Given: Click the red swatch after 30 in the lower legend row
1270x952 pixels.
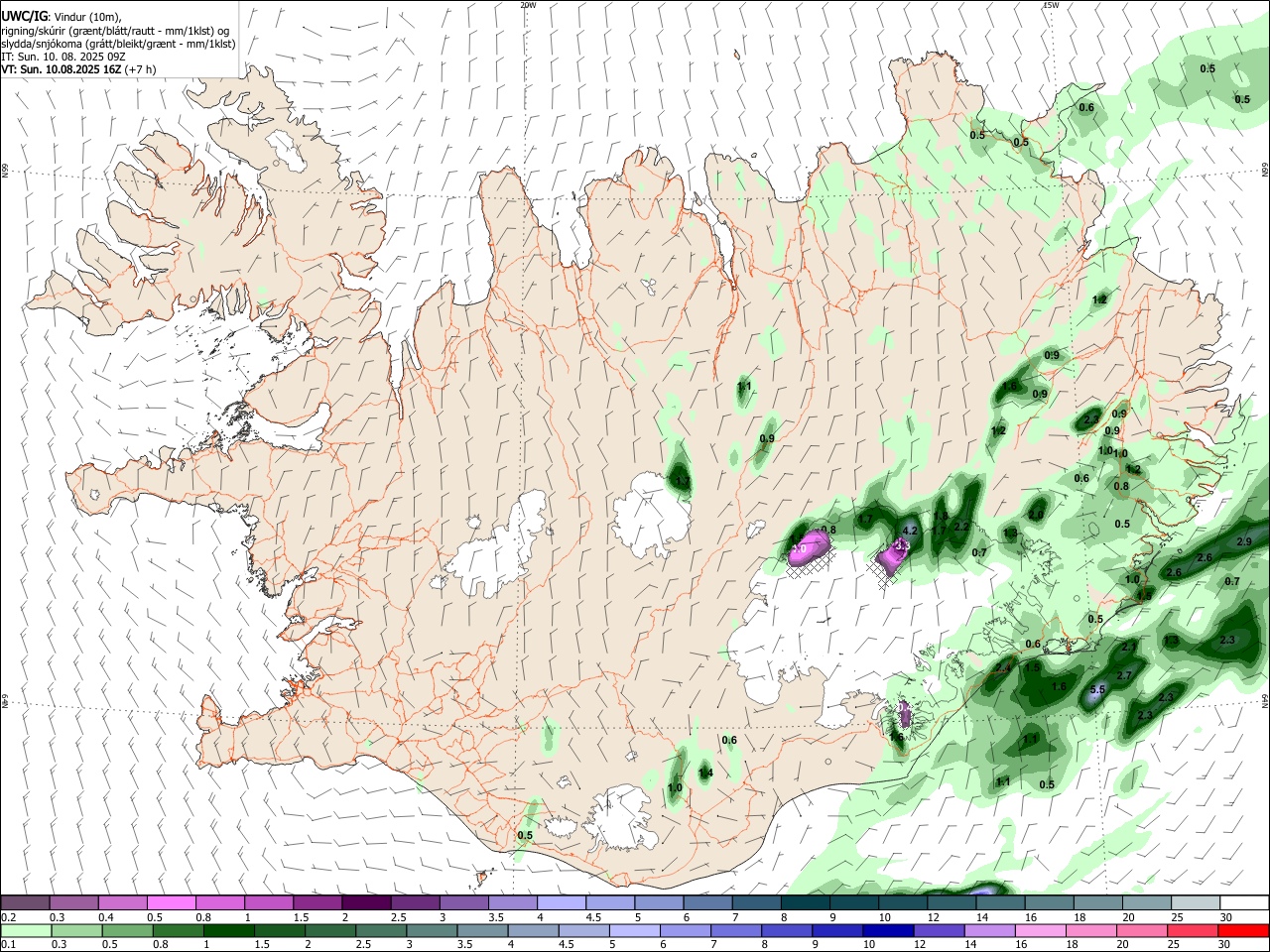Looking at the screenshot, I should 1243,930.
